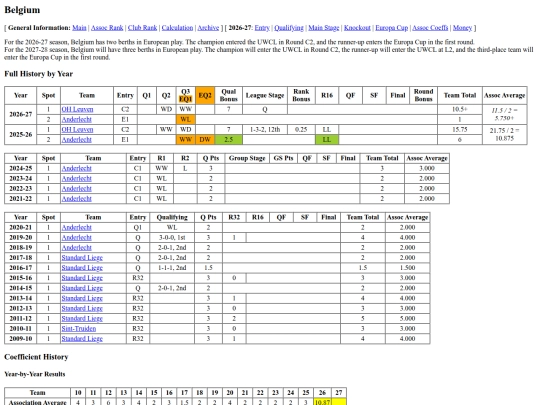This screenshot has height=405, width=540.
Task: Click the orange DW cell in 2025-26 row
Action: 205,139
